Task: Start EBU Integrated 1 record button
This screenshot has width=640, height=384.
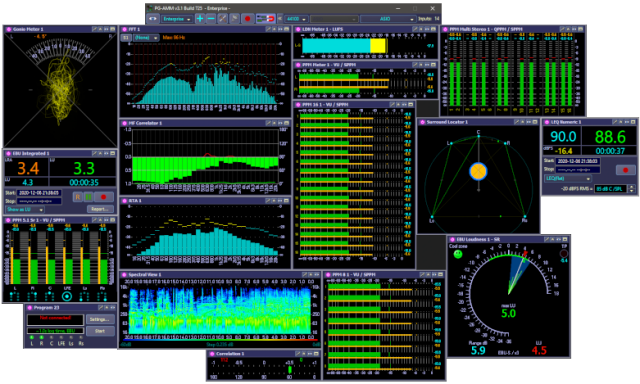Action: 104,197
